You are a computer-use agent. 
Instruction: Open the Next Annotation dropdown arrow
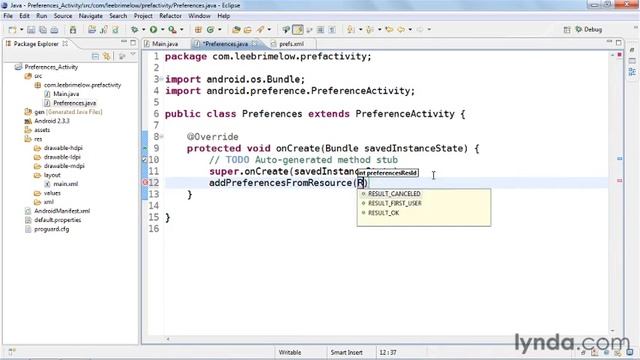tap(360, 30)
